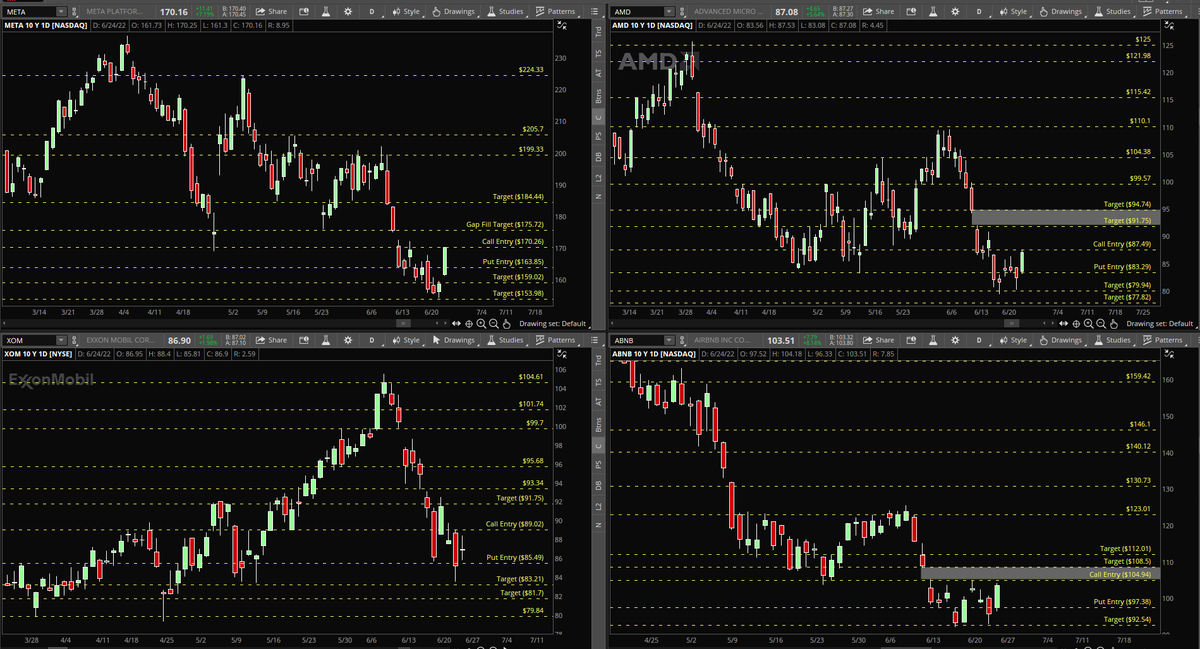Expand the META symbol dropdown arrow

coord(61,11)
